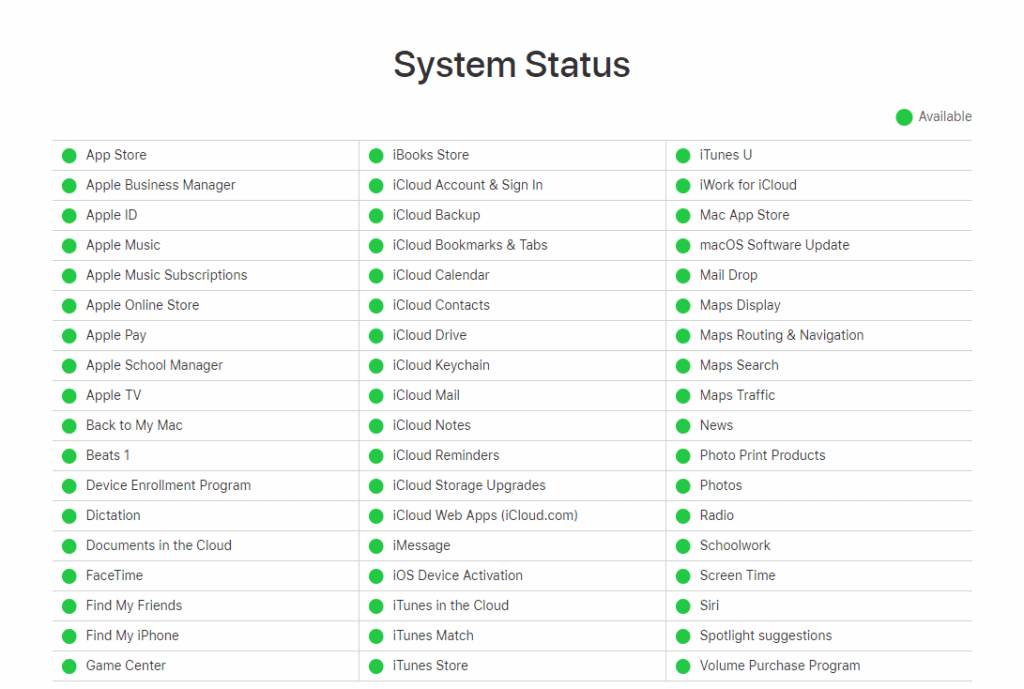Click the status dot beside Maps Traffic

coord(683,396)
